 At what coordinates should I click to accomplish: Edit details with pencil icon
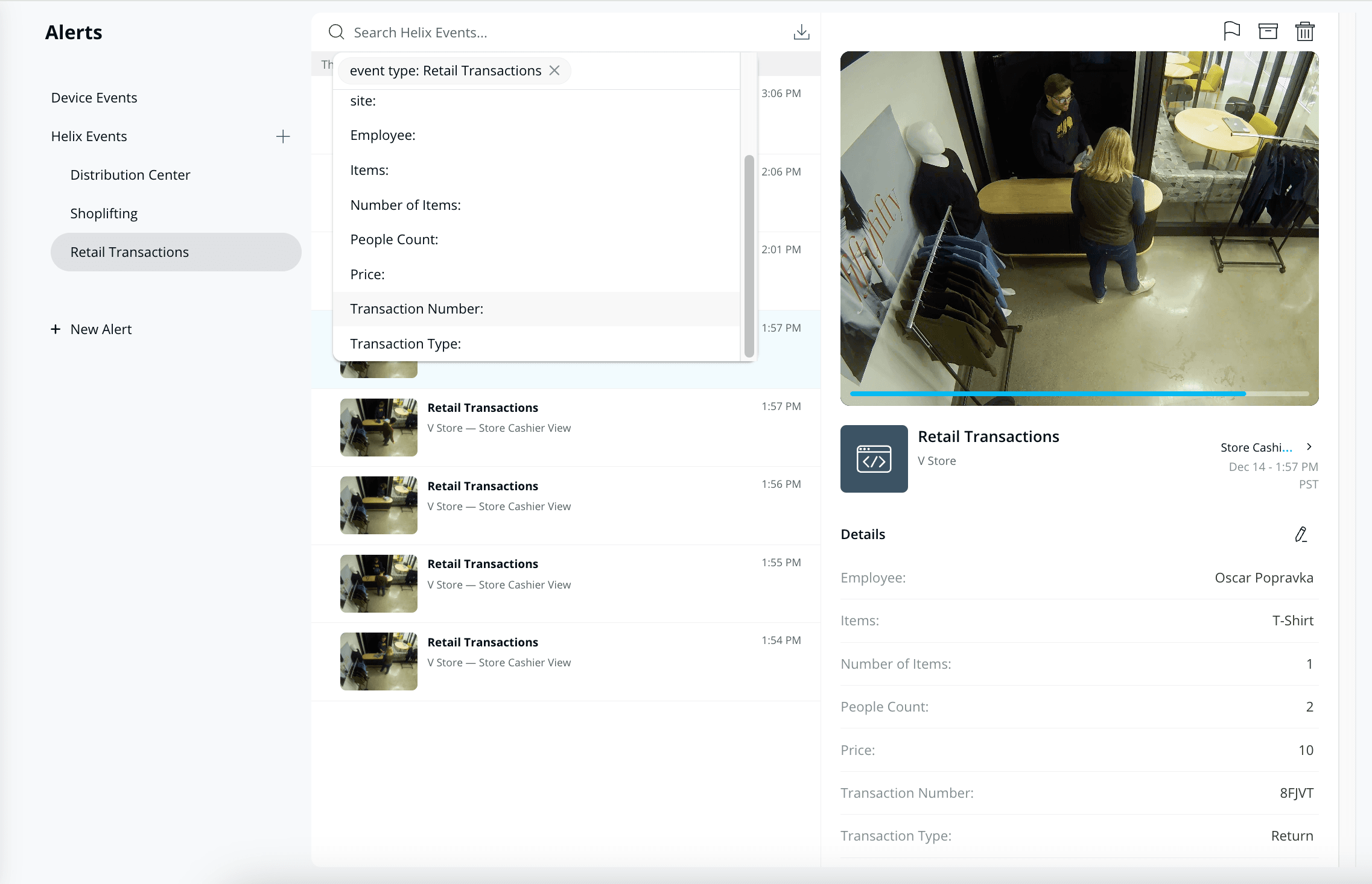1301,534
